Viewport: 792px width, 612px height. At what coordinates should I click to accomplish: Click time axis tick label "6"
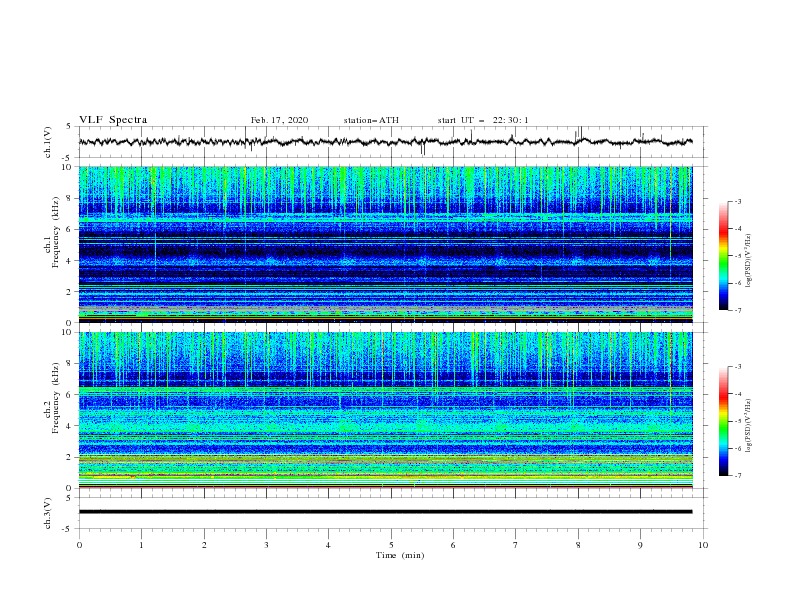coord(453,545)
